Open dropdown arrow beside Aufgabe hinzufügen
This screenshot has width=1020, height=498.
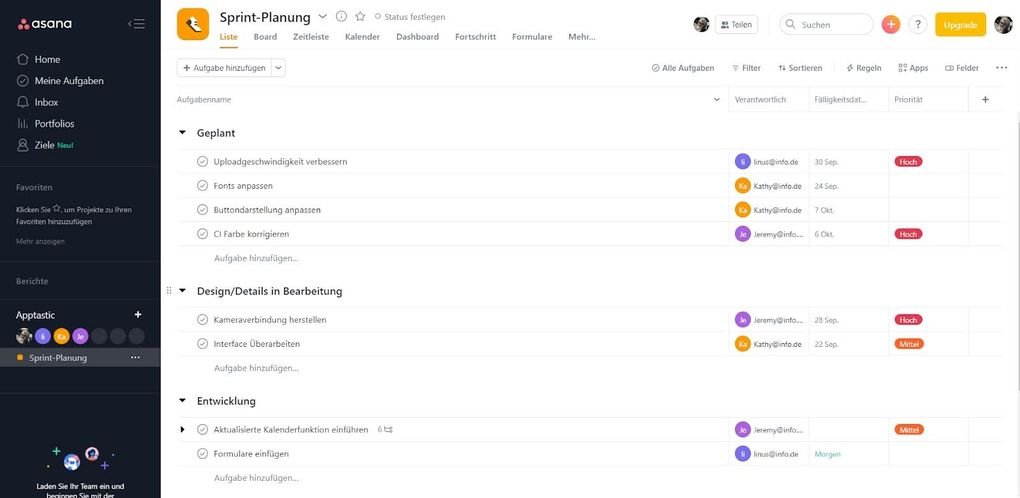[278, 68]
